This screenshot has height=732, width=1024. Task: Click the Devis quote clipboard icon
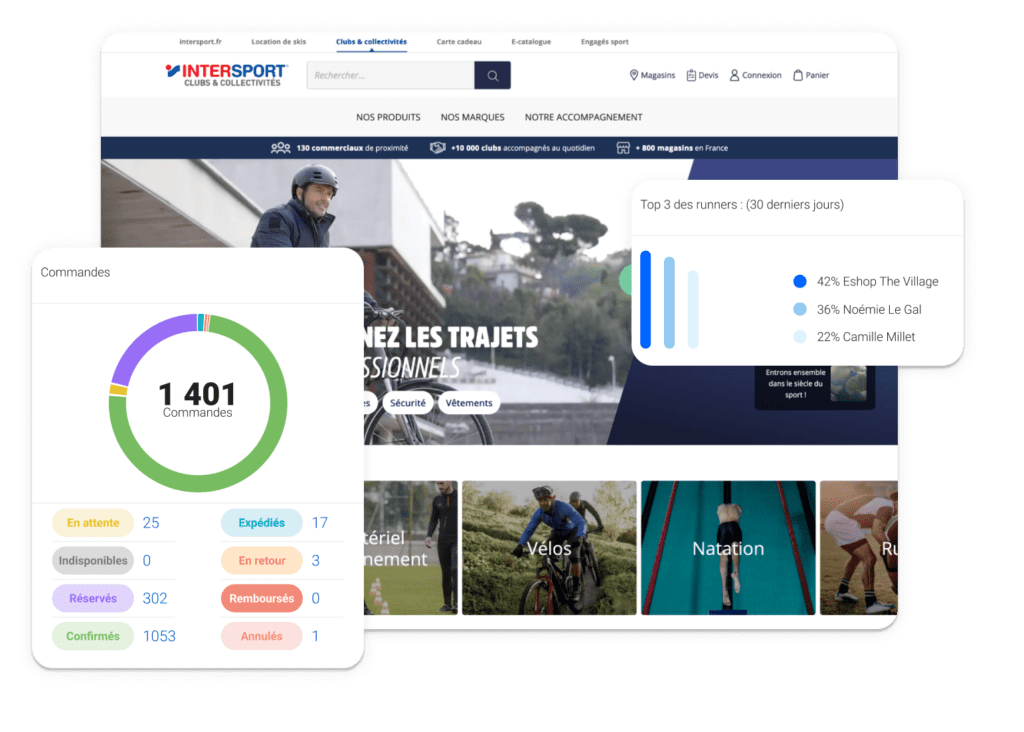pos(691,75)
